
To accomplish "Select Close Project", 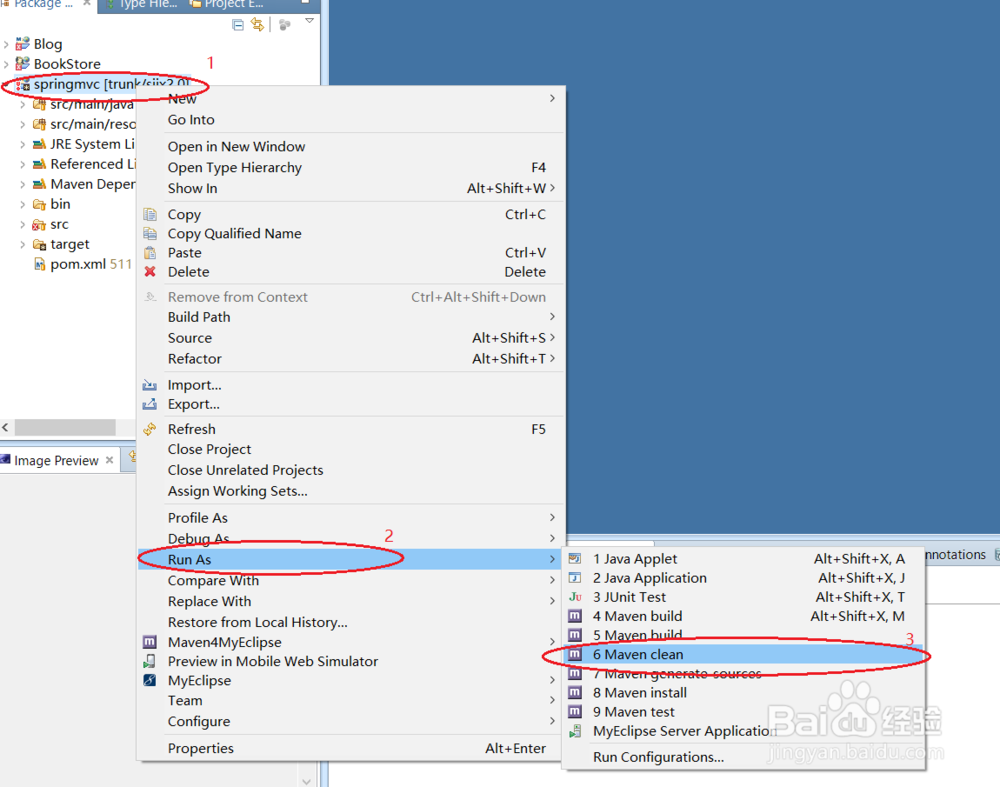I will [x=351, y=450].
